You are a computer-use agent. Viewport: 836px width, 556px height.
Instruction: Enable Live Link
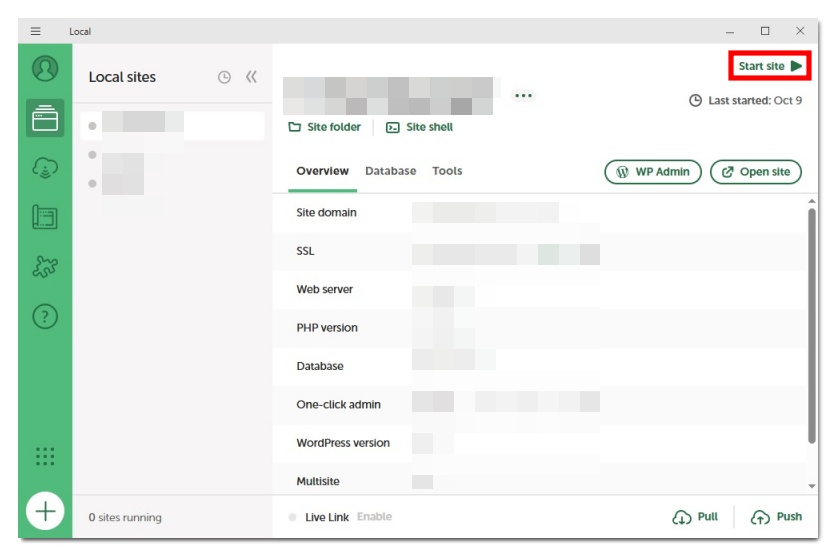pos(374,517)
